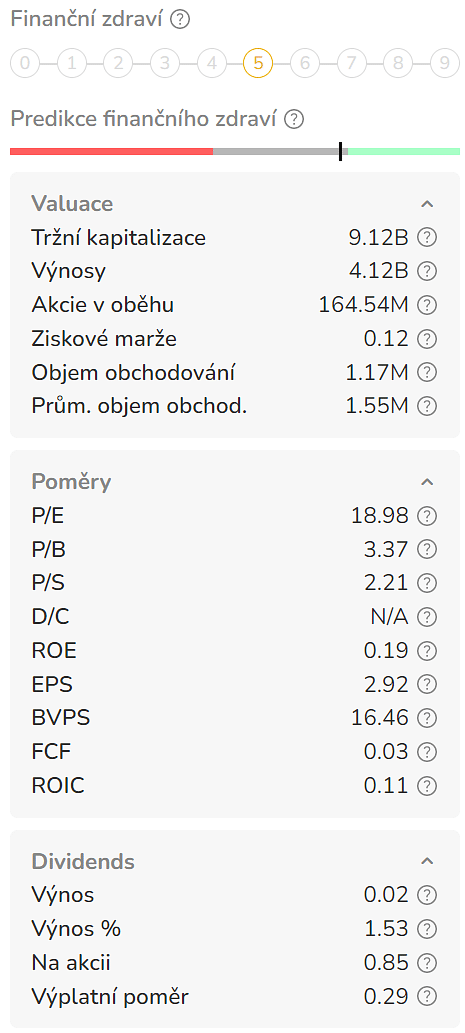Click the black marker on prediction bar

click(341, 152)
